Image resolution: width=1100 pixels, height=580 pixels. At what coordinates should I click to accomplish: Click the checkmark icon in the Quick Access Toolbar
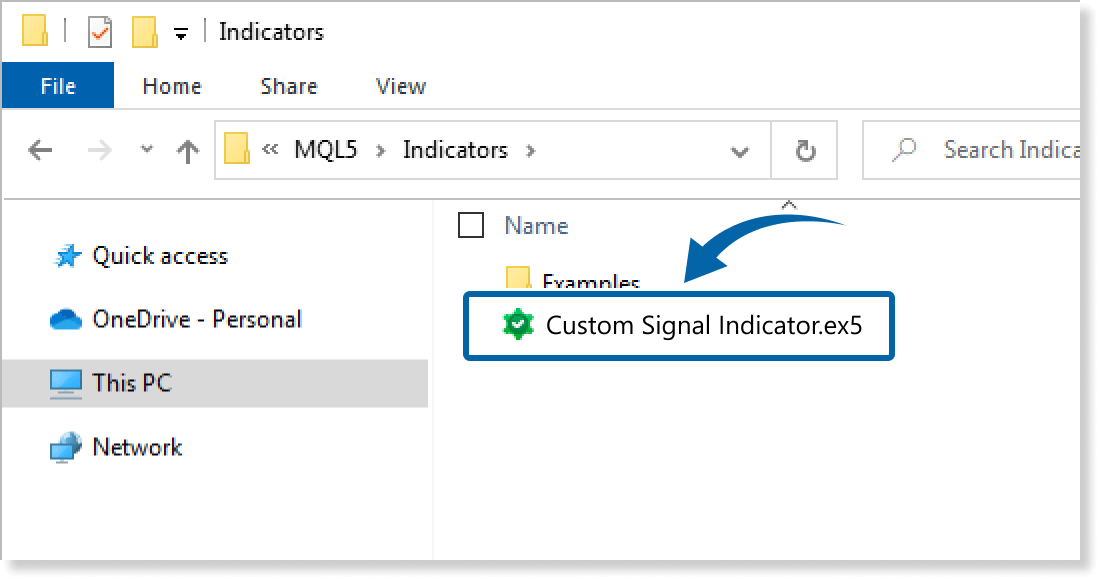pos(100,31)
